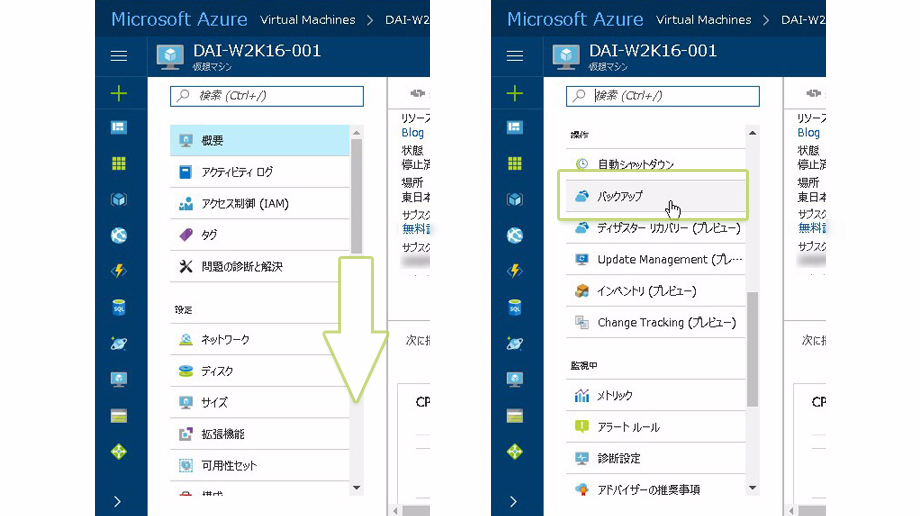
Task: Open メトリック monitoring item
Action: [656, 396]
